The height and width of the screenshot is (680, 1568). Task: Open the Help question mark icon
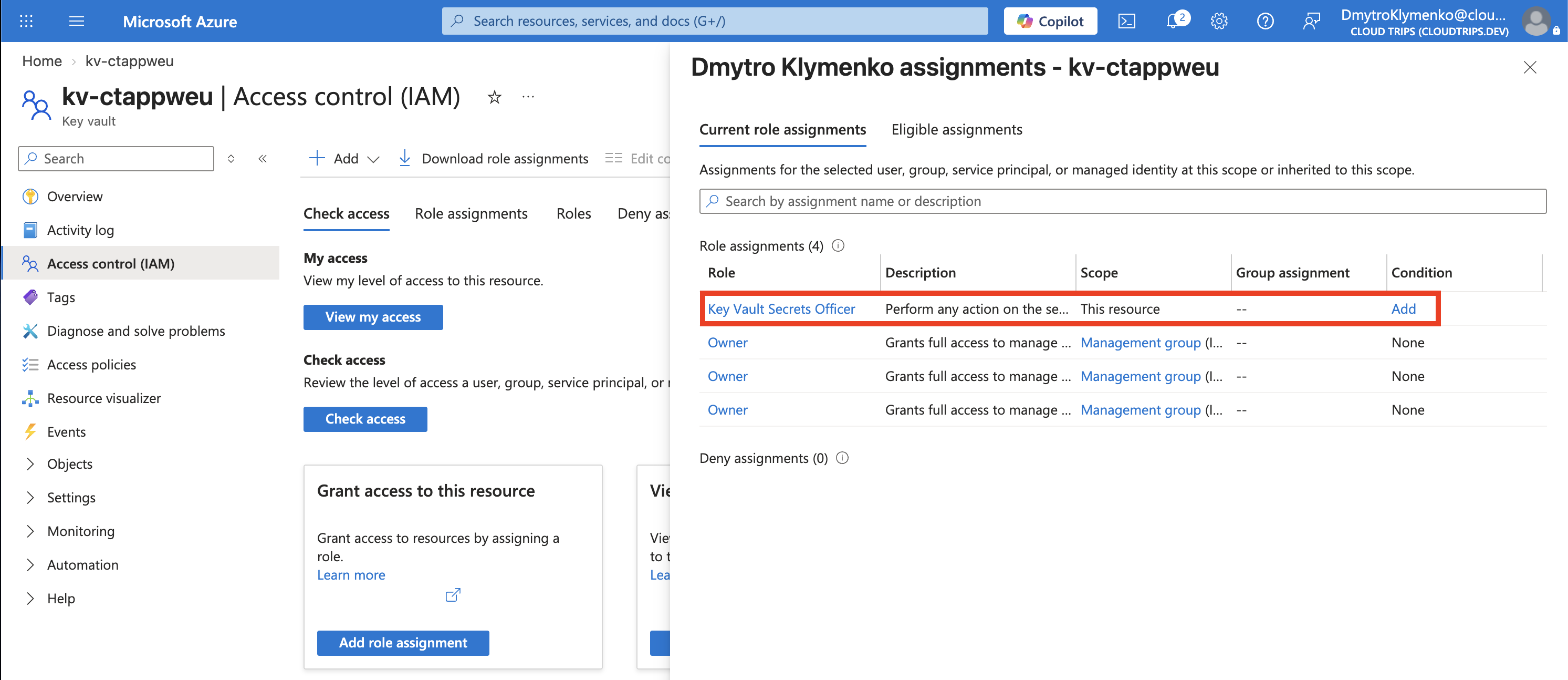coord(1266,22)
